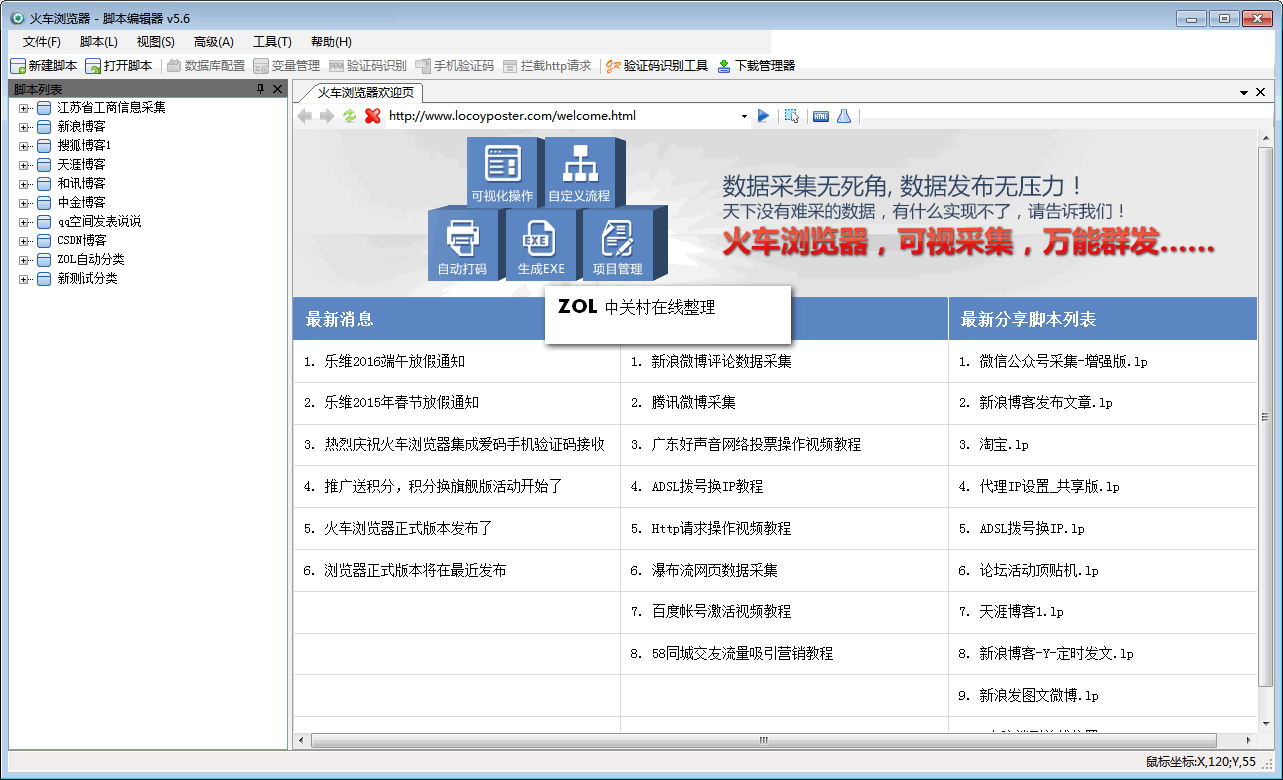
Task: Launch the 验证码识别工具
Action: pos(657,66)
